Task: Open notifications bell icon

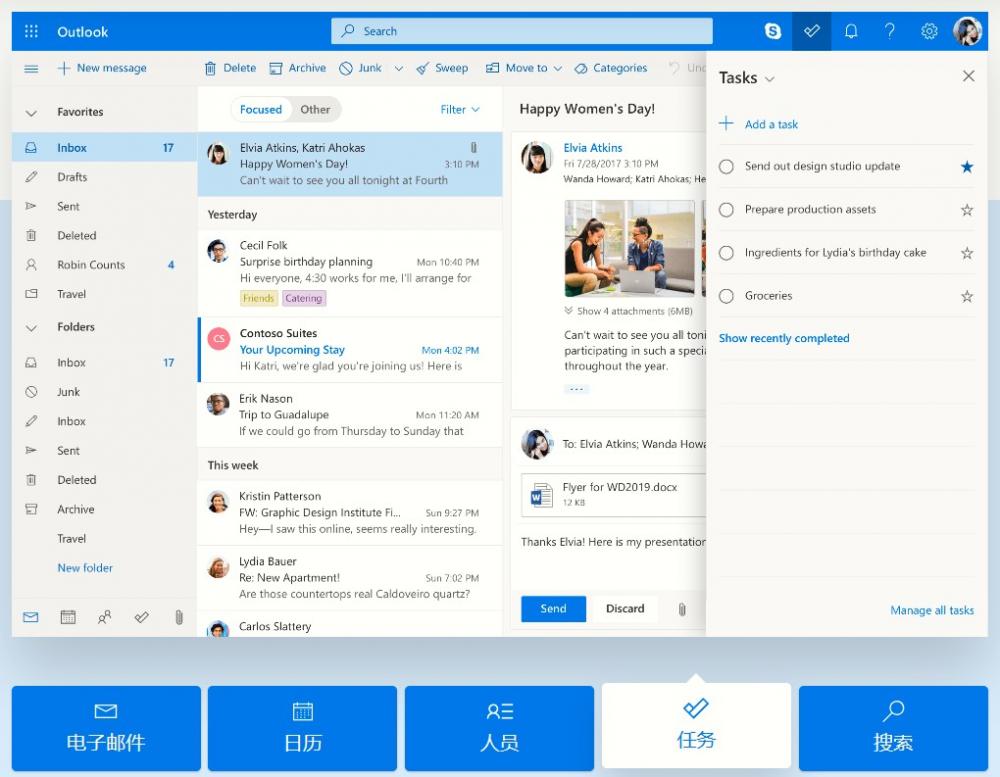Action: pyautogui.click(x=851, y=31)
